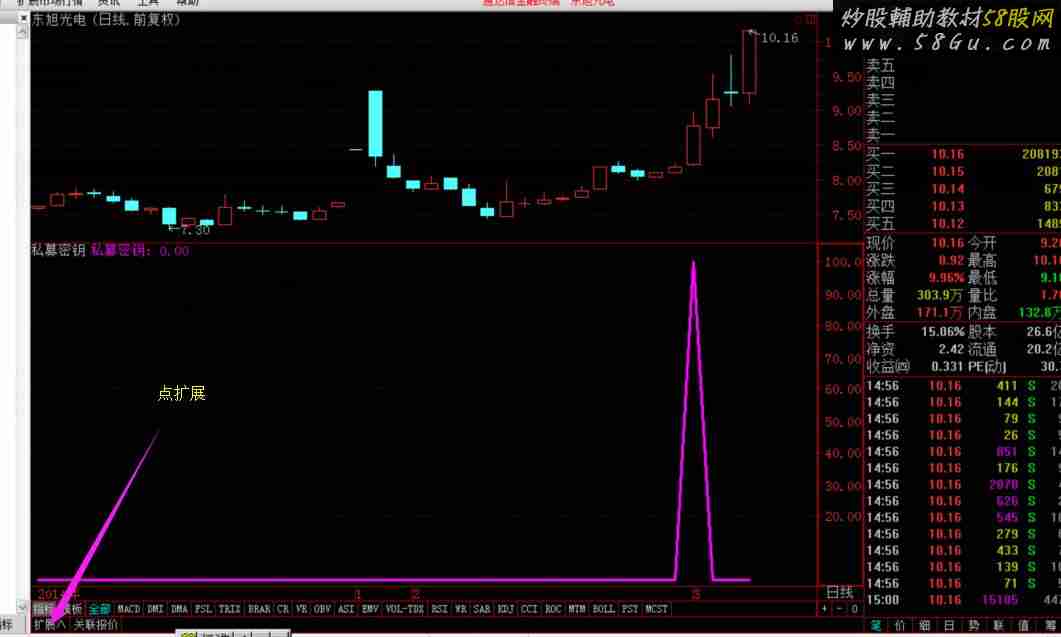
Task: Open the 值 tab in quote panel
Action: (x=1024, y=625)
